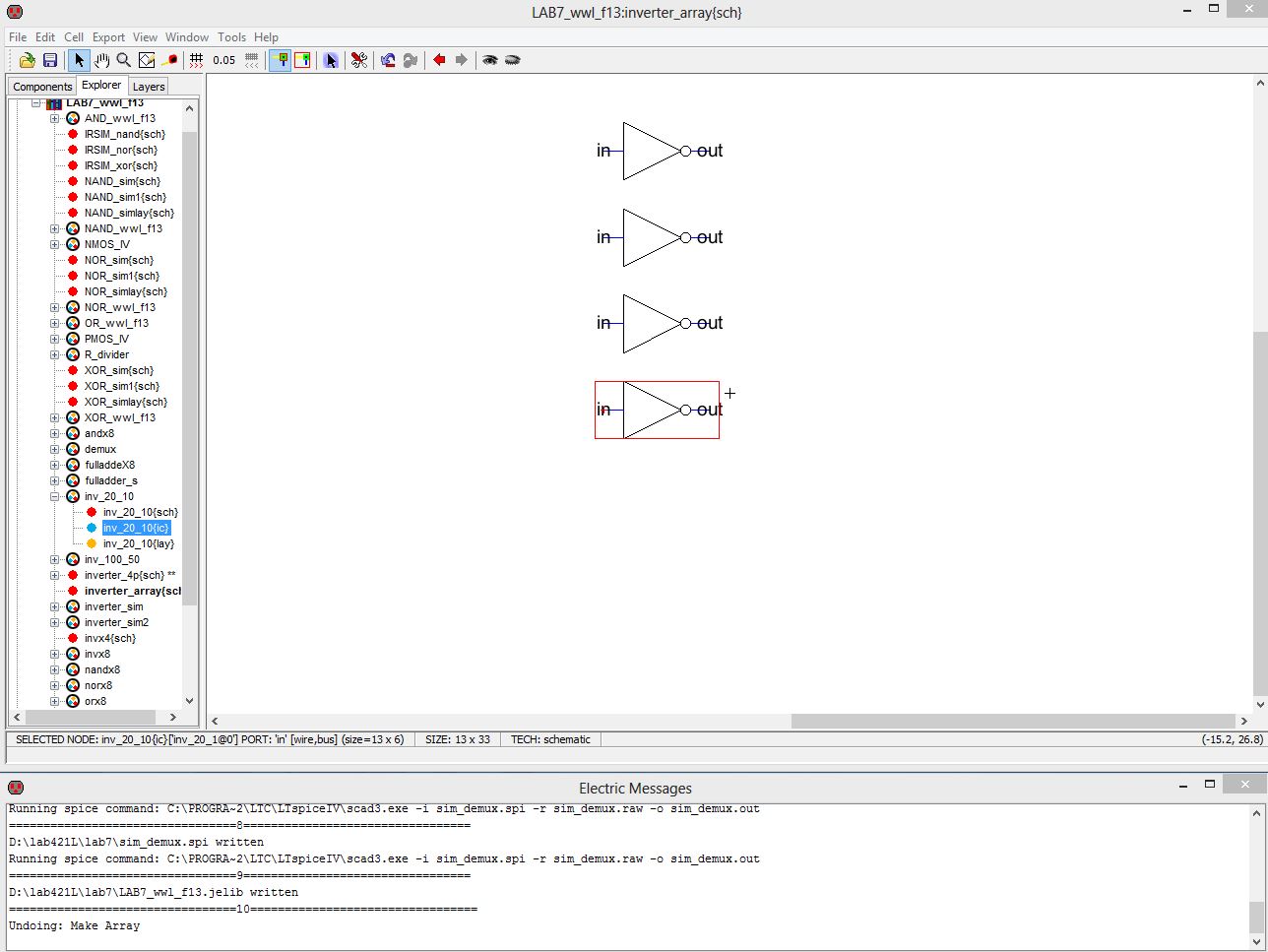Save the library with the floppy icon
This screenshot has width=1268, height=952.
point(50,60)
